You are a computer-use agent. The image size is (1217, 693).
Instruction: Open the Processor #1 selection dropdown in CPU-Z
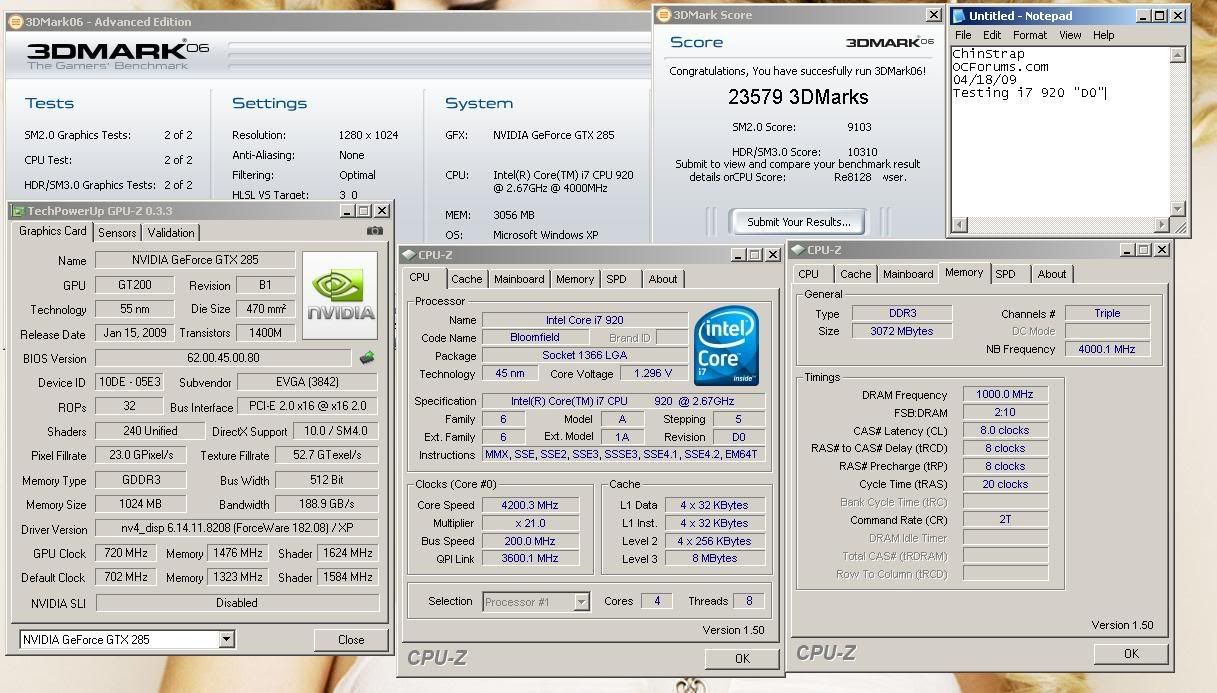[x=581, y=601]
